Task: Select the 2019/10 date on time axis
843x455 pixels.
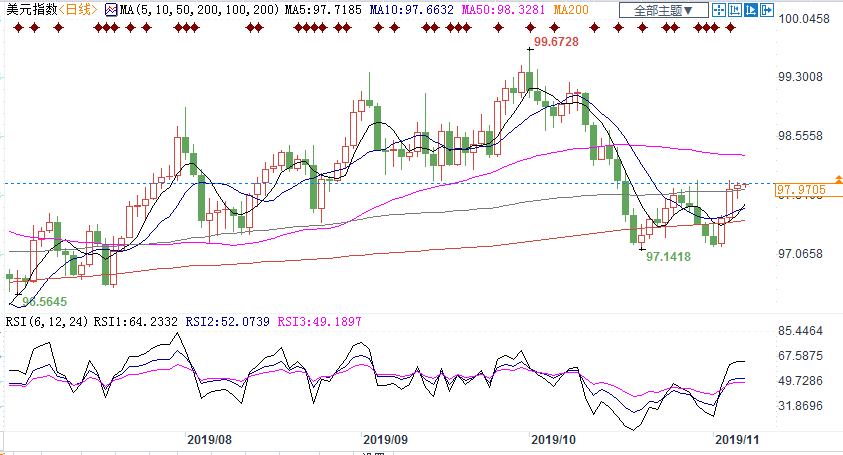Action: tap(553, 439)
